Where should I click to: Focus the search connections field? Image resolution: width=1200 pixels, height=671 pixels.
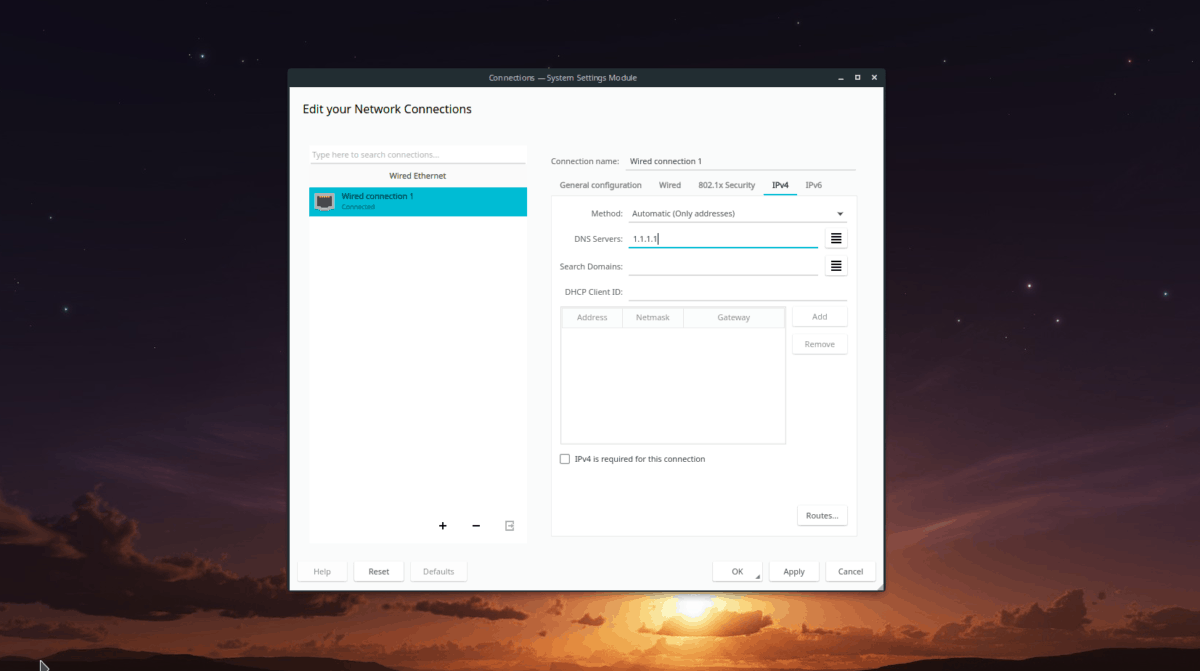click(x=417, y=155)
